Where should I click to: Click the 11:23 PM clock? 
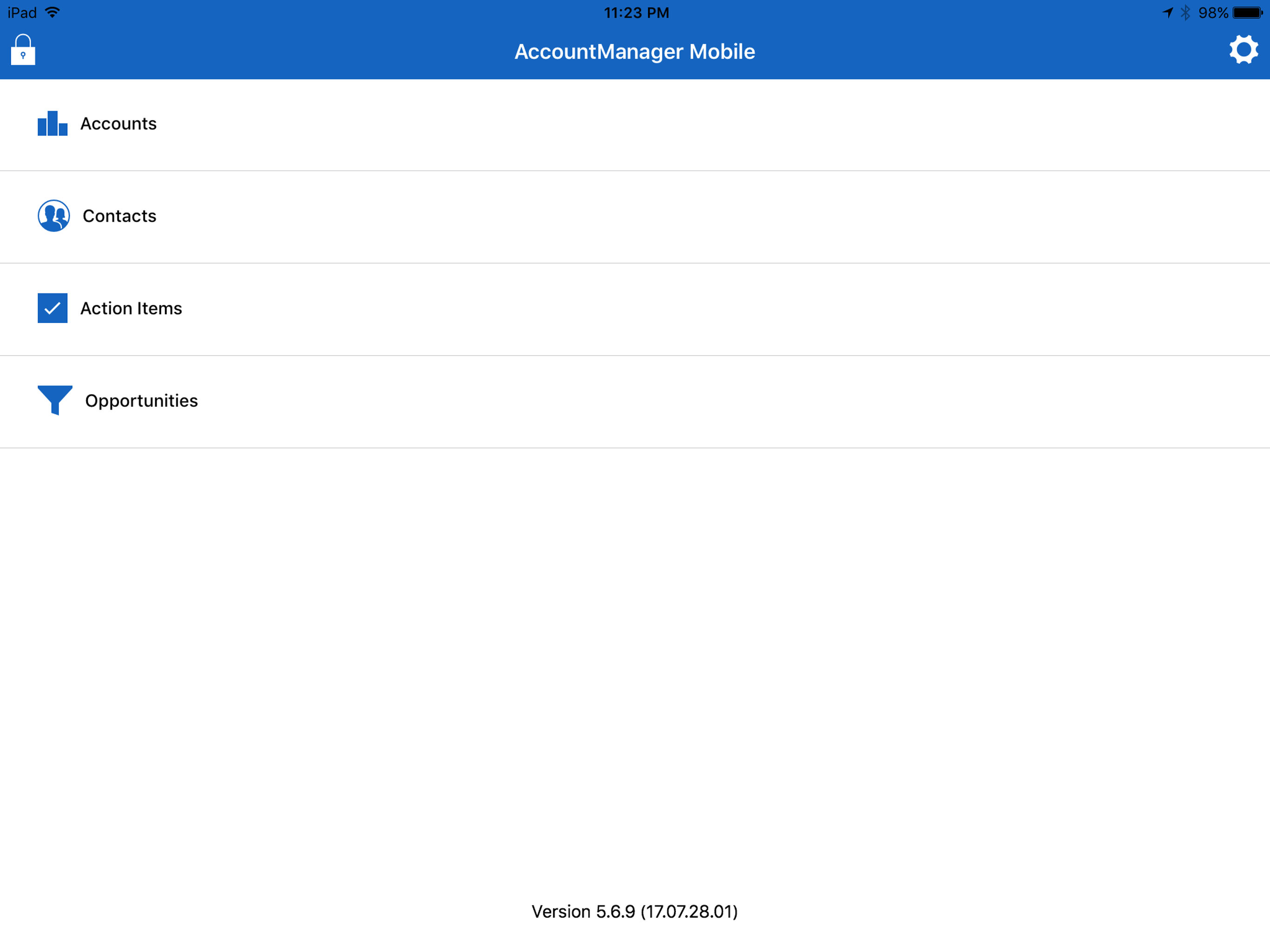click(x=636, y=13)
